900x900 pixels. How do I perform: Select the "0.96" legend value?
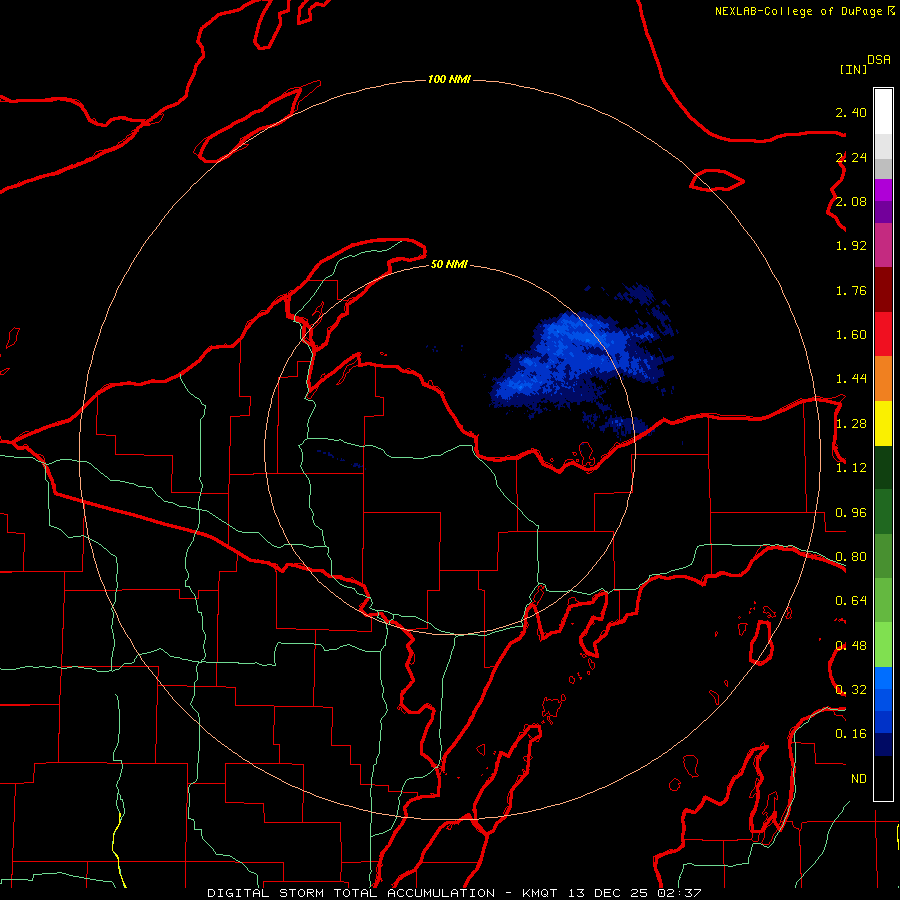tap(851, 513)
